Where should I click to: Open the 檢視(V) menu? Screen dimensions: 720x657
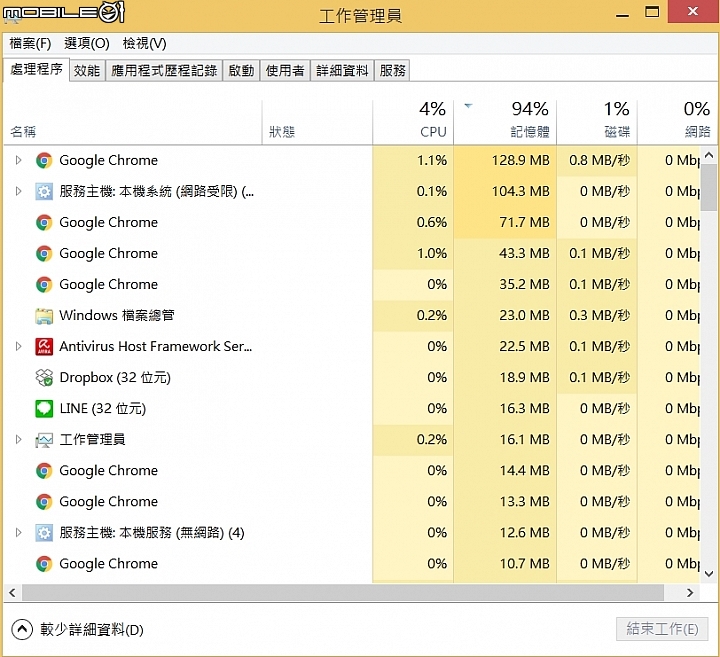tap(144, 44)
